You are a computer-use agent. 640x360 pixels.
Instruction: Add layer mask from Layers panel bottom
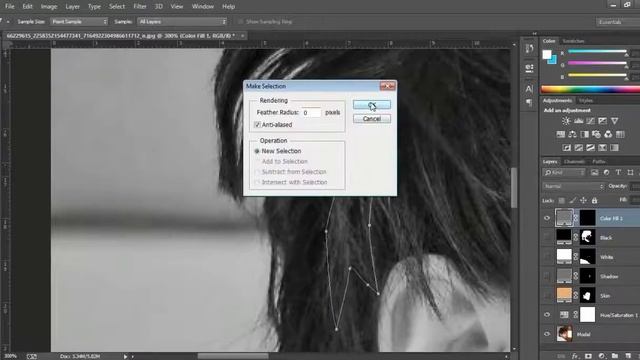(x=588, y=356)
